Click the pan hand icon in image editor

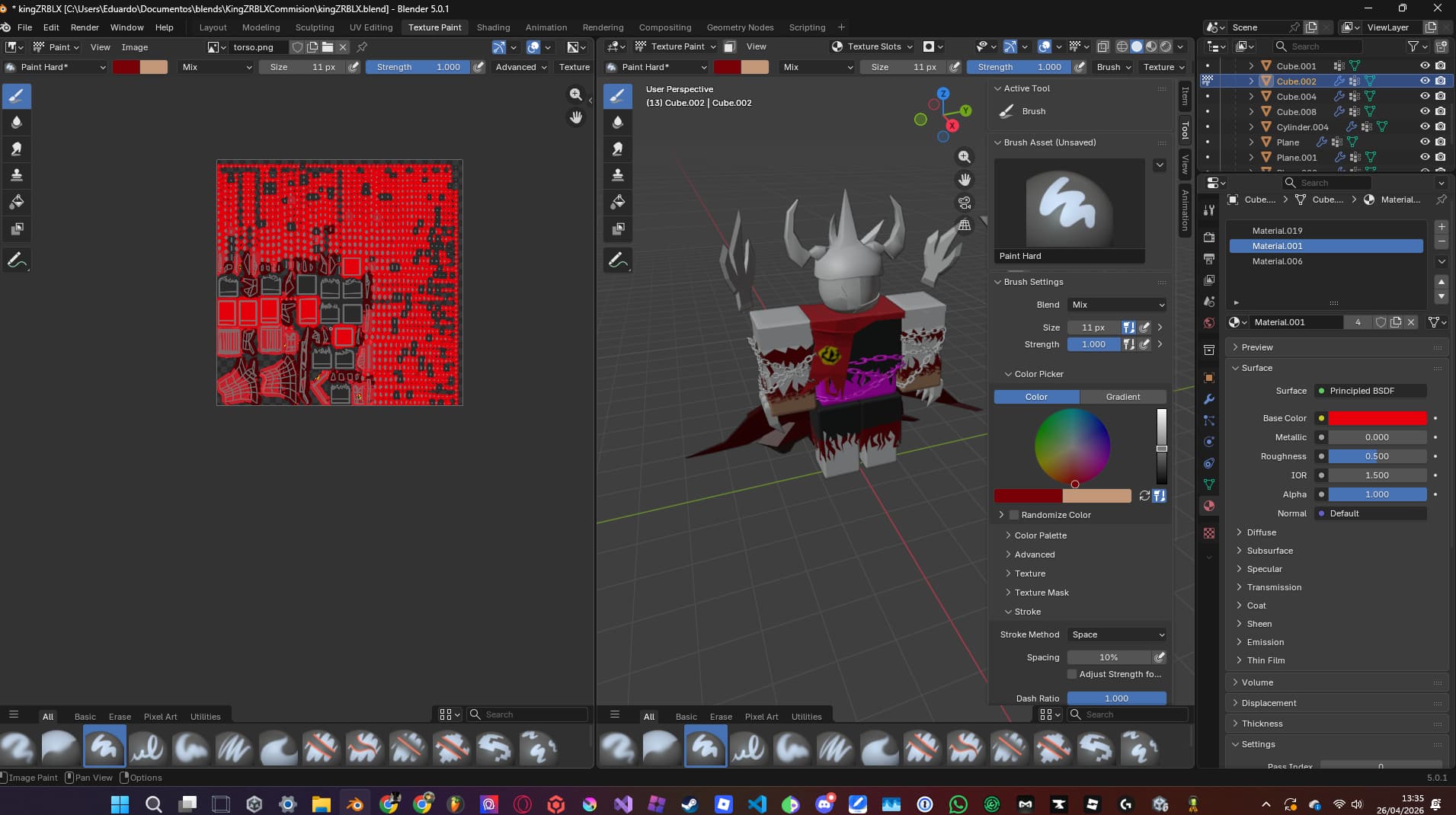(x=576, y=117)
